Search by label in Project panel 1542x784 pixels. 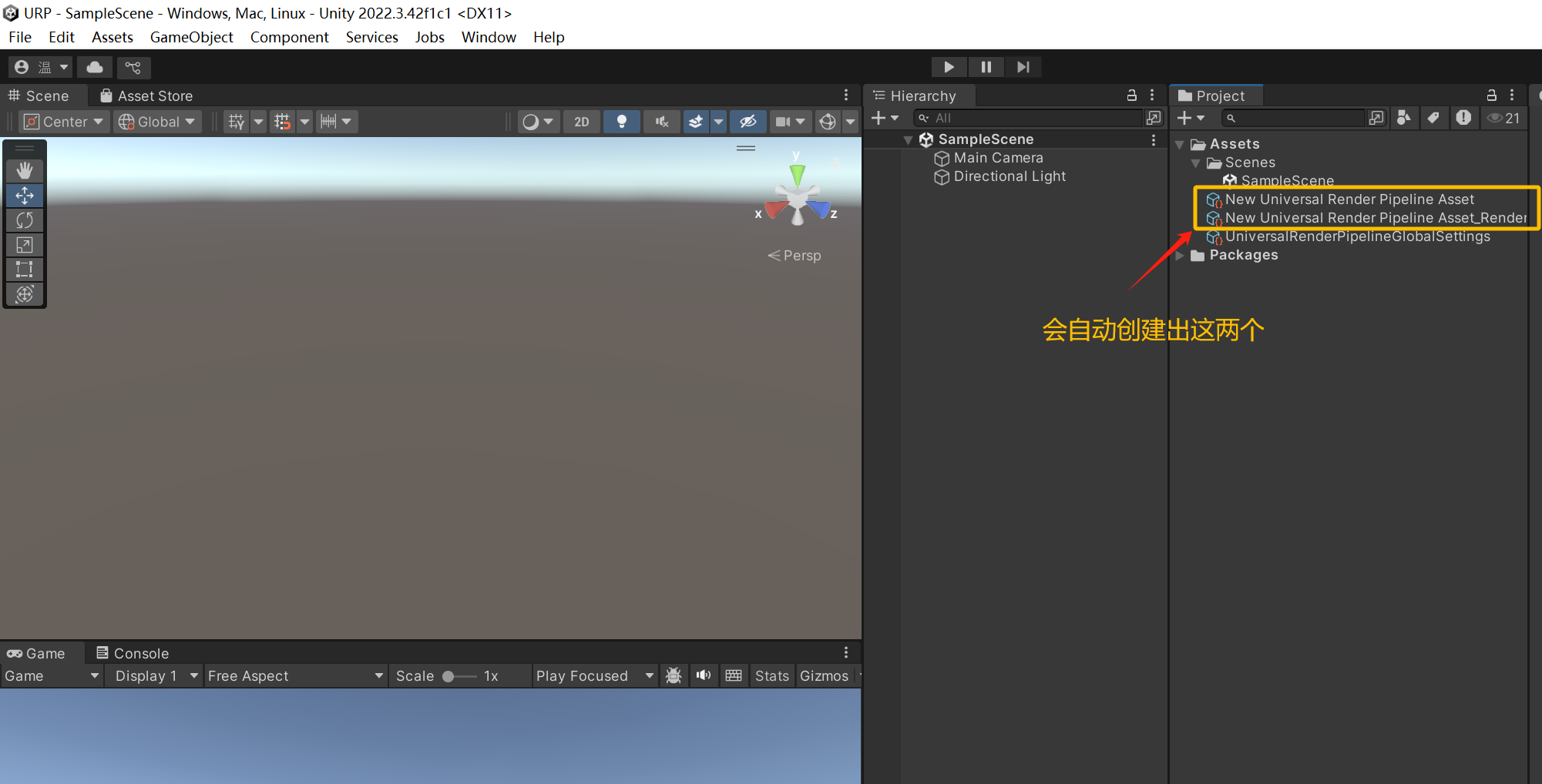(1433, 118)
